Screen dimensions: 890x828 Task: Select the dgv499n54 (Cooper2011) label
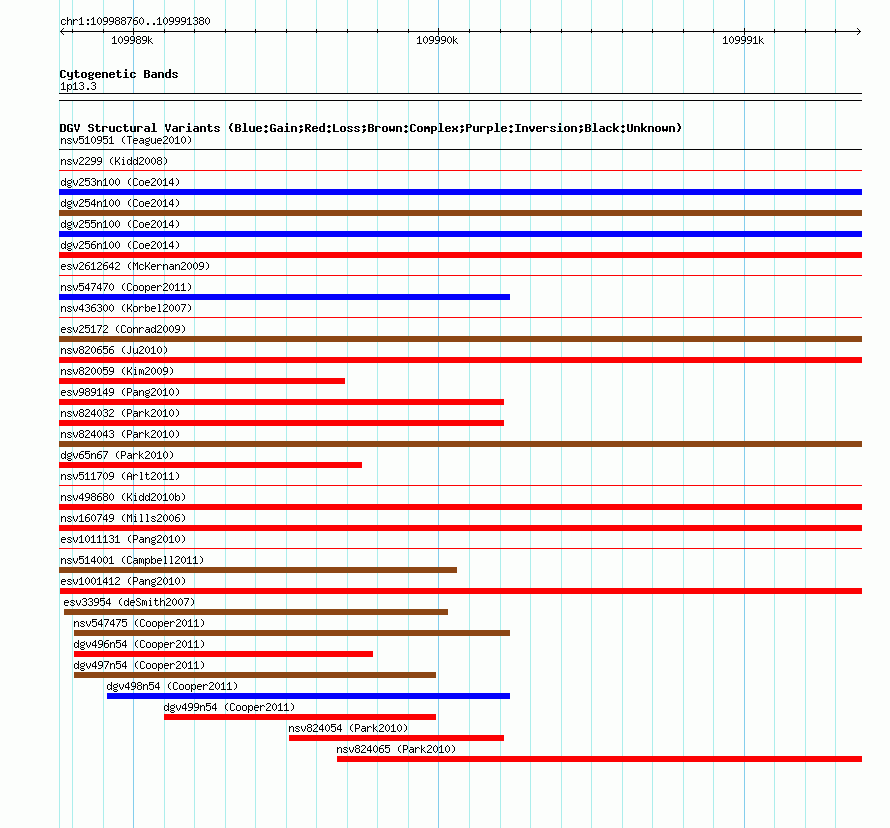tap(229, 707)
